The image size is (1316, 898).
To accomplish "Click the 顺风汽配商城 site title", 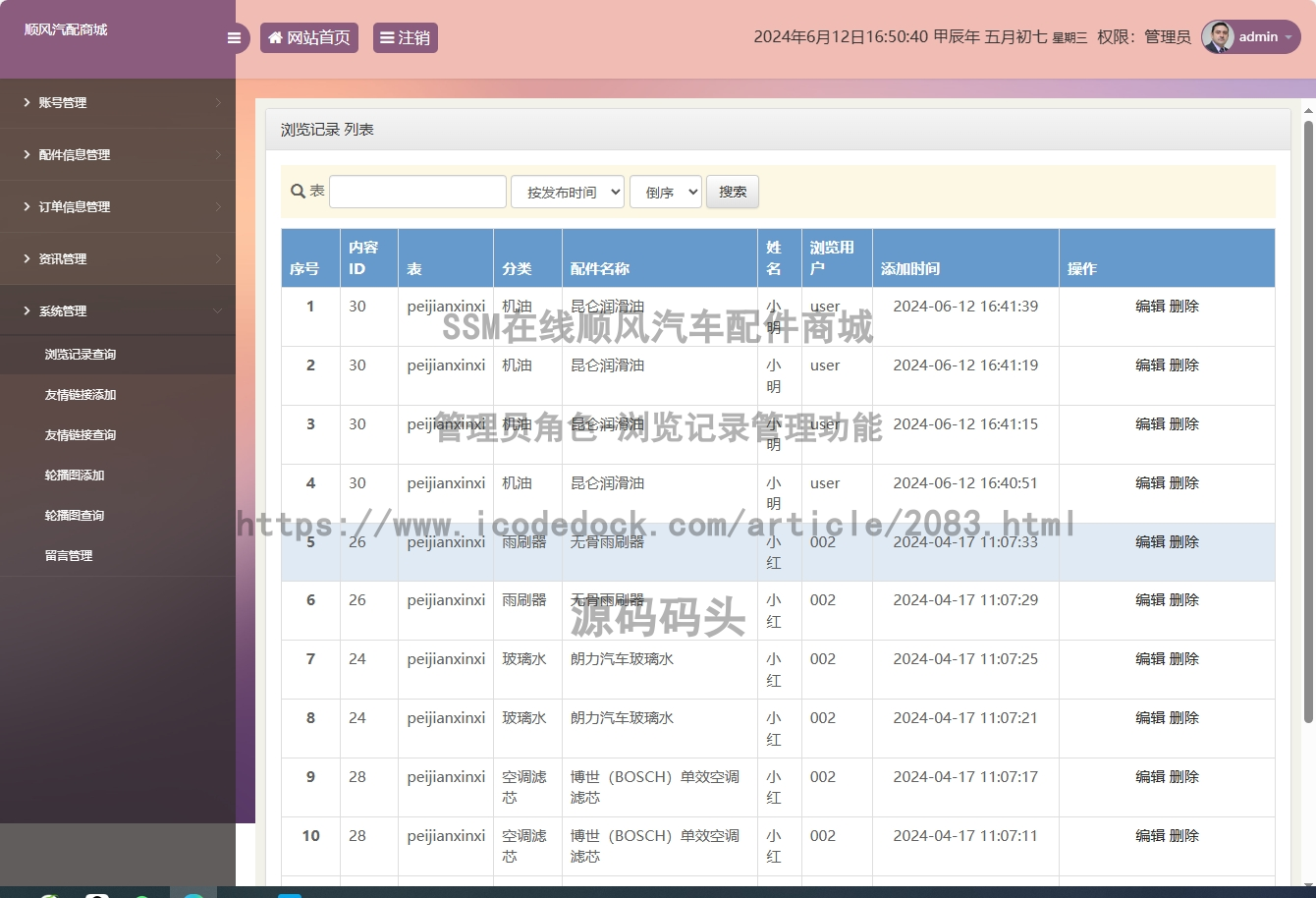I will [x=66, y=29].
